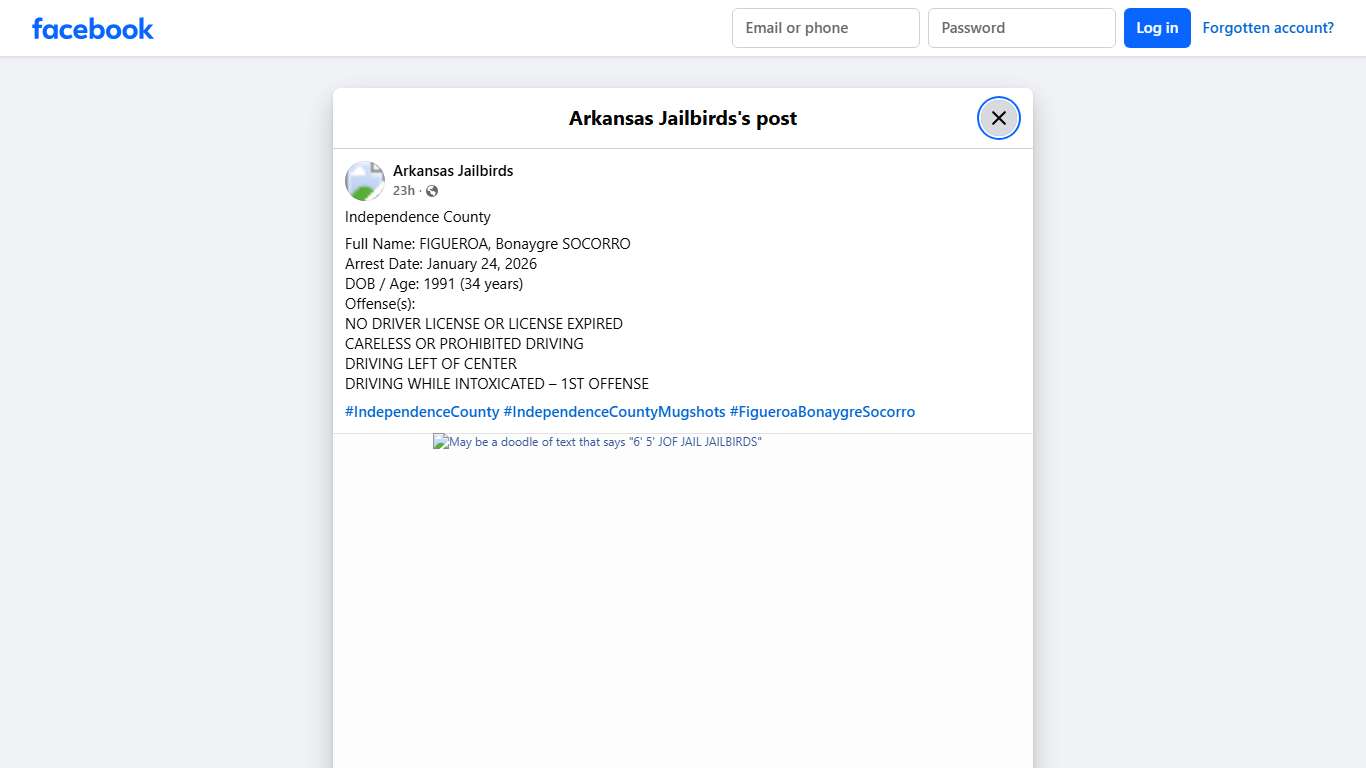
Task: Open the Arkansas Jailbirds page name link
Action: [452, 171]
